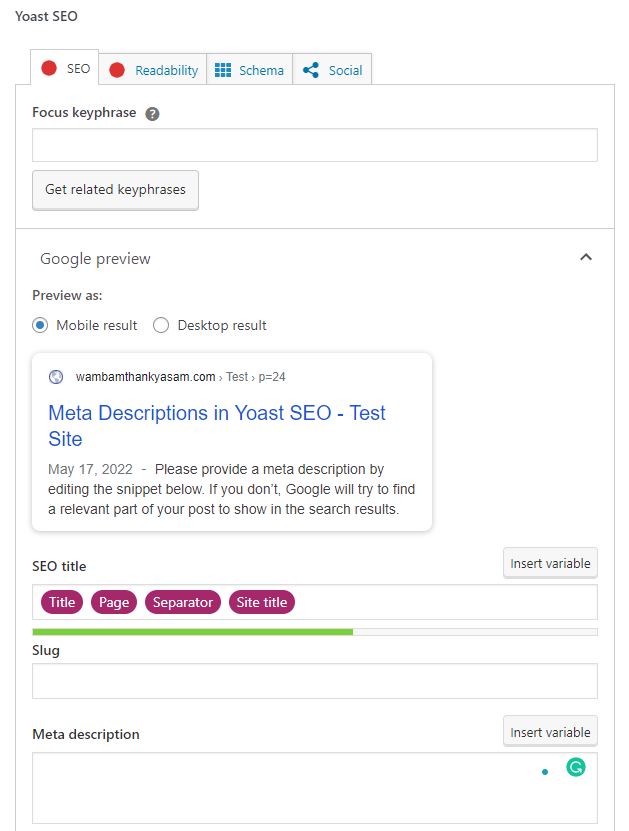The height and width of the screenshot is (831, 629).
Task: Click the green SEO title progress bar
Action: [x=192, y=632]
